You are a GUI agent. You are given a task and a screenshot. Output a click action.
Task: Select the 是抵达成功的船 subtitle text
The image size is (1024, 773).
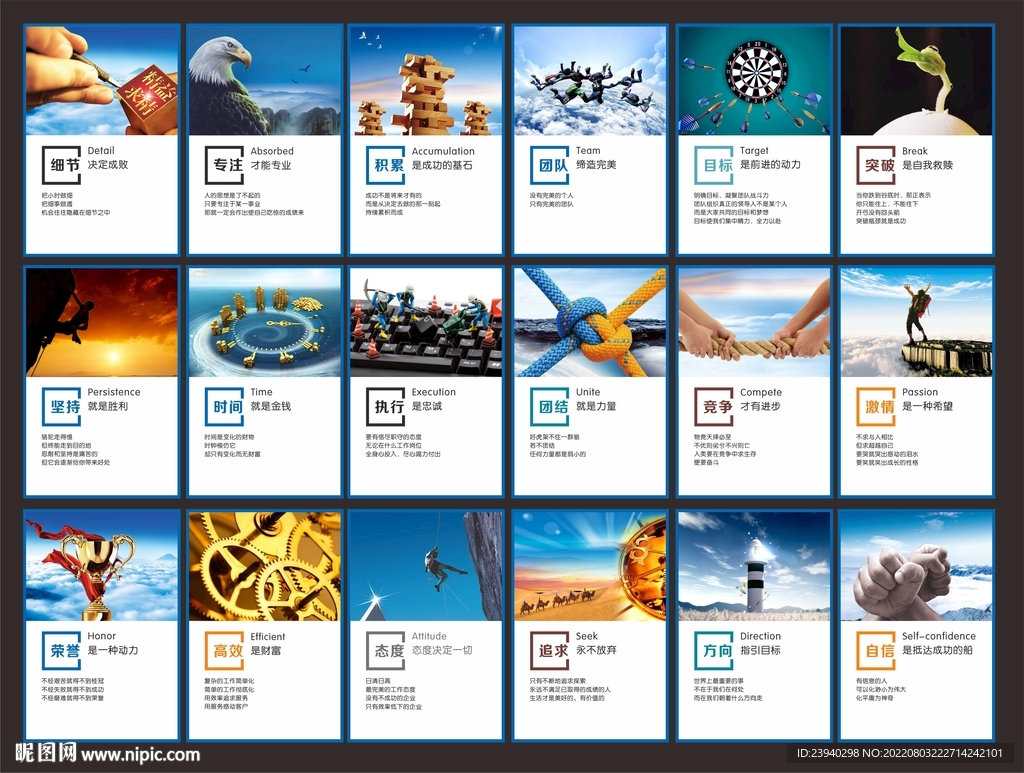(937, 650)
